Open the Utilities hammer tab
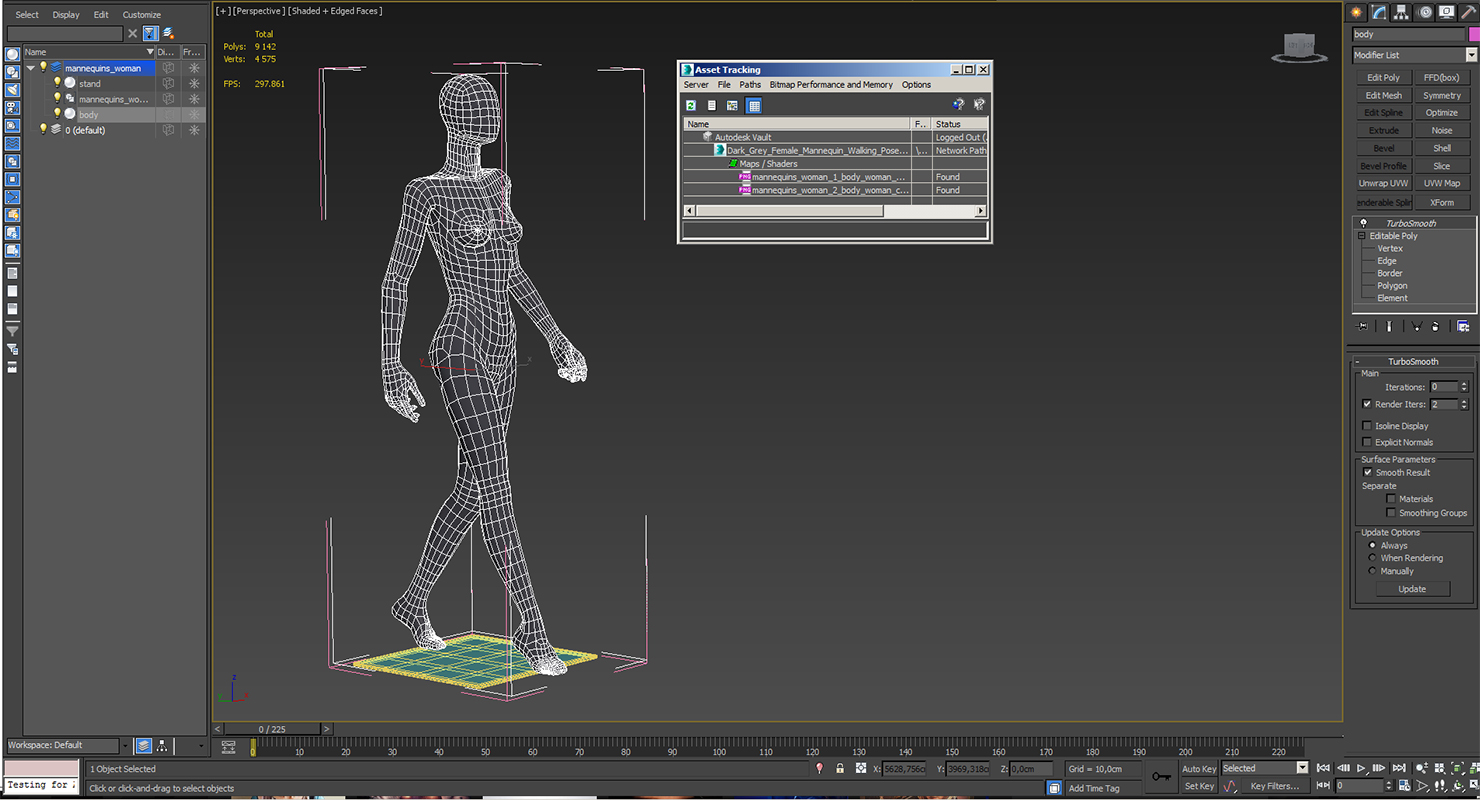The height and width of the screenshot is (800, 1480). [1469, 12]
